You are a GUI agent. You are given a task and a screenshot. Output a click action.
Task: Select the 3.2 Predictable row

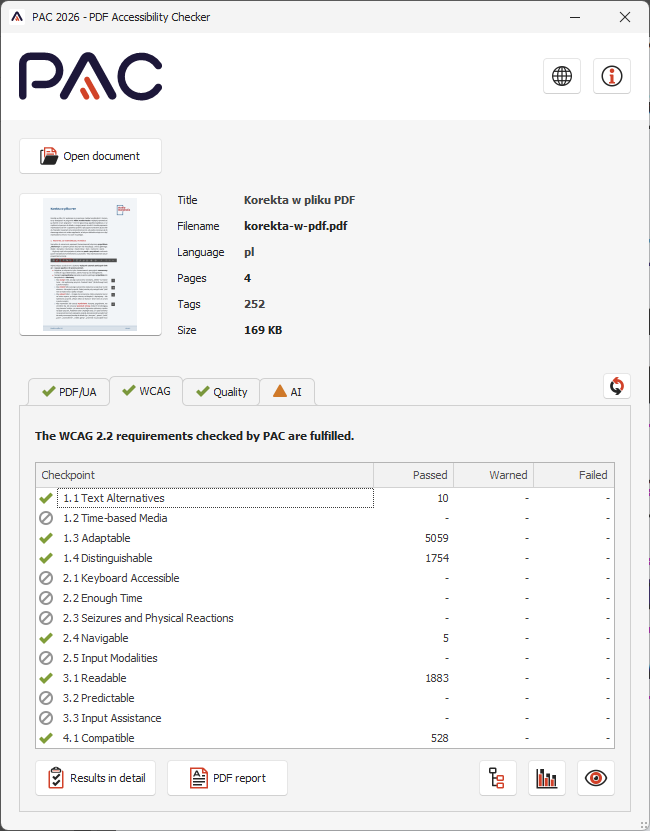[325, 698]
